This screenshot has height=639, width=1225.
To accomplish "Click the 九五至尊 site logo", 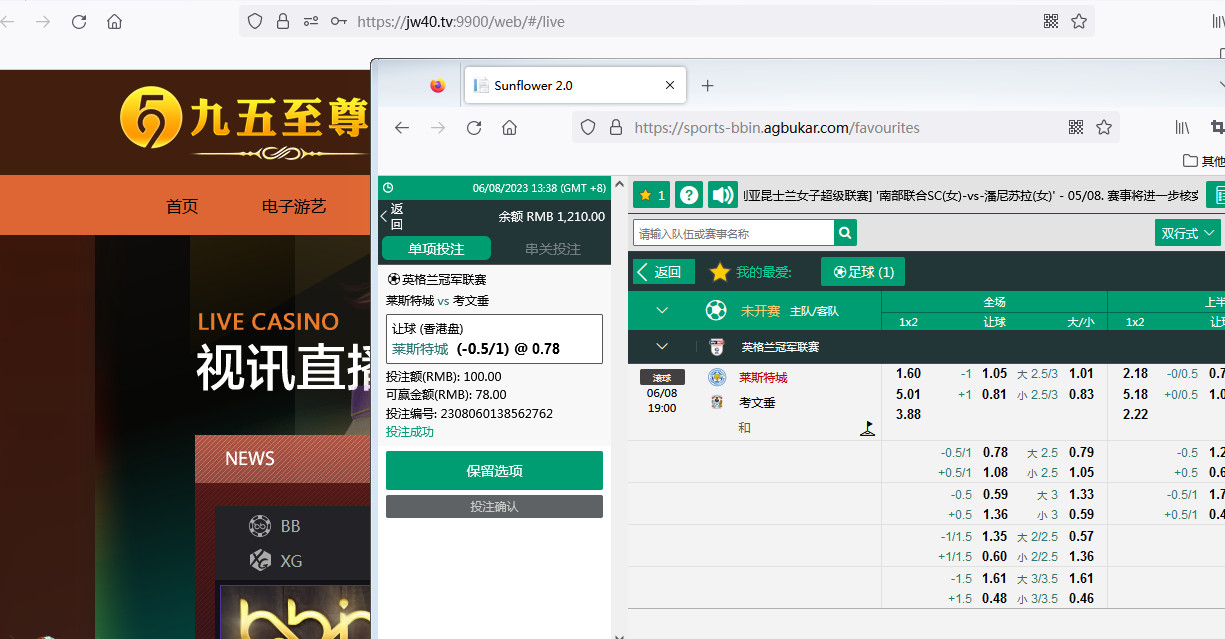I will coord(245,122).
